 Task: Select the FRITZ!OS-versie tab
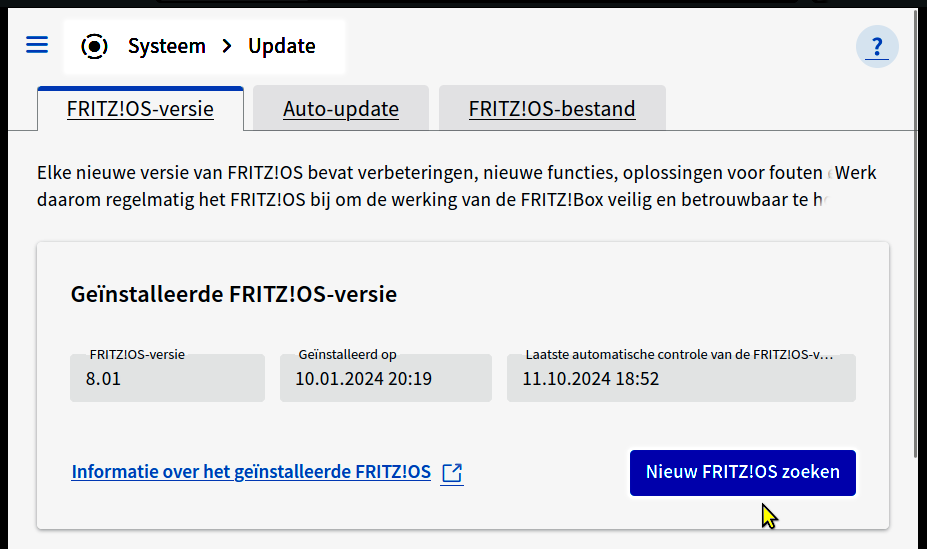click(x=140, y=109)
